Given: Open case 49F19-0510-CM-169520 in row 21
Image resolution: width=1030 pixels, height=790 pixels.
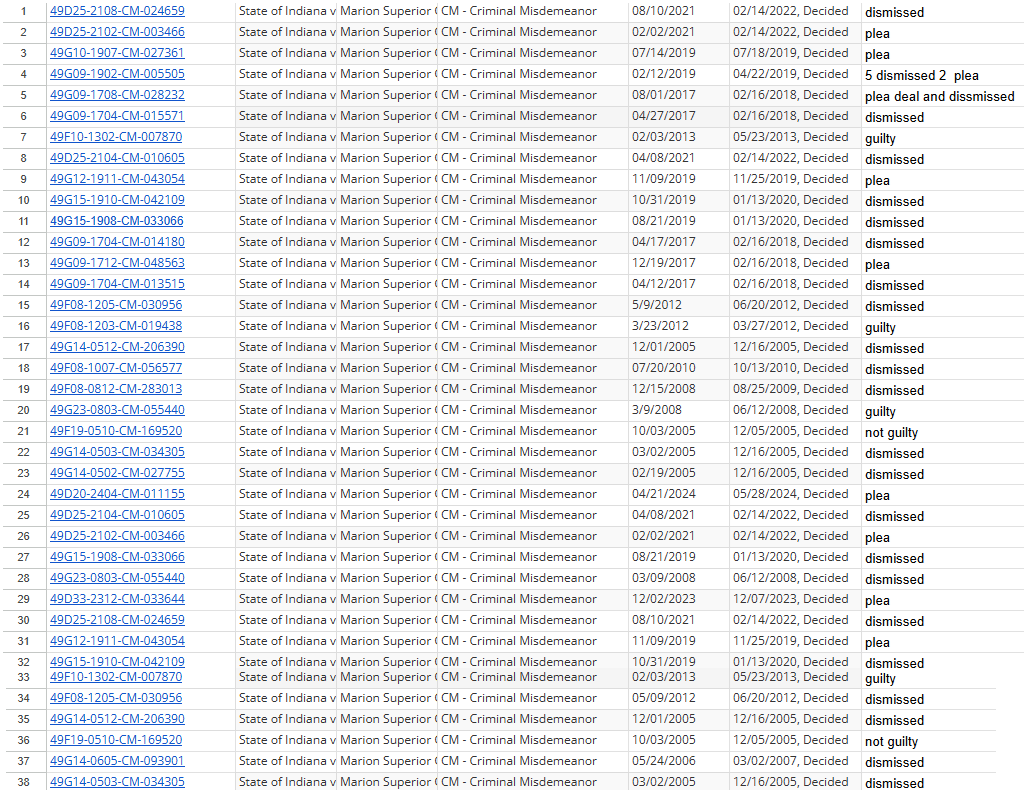Looking at the screenshot, I should 115,430.
